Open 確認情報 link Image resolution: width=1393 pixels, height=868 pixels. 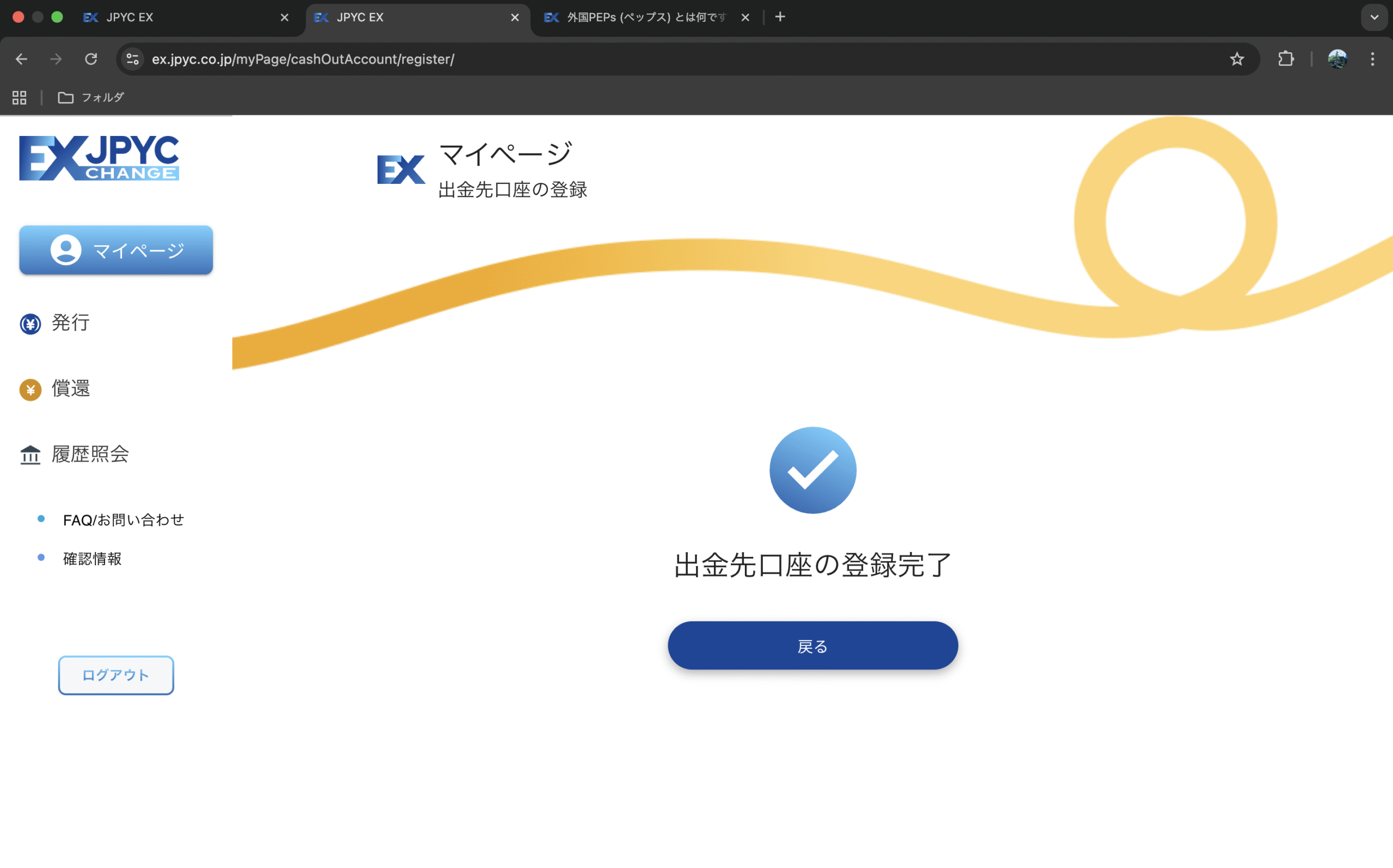tap(92, 559)
